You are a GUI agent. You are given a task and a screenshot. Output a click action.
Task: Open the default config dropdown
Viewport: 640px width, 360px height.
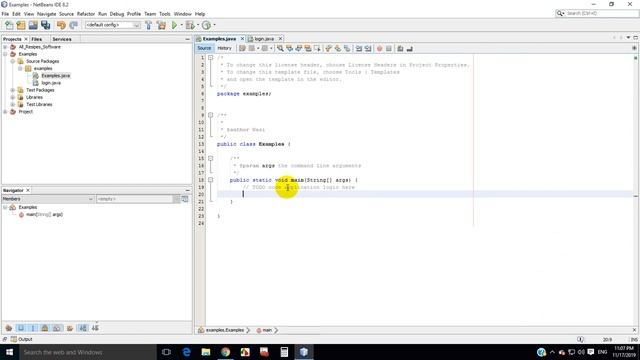[x=112, y=25]
